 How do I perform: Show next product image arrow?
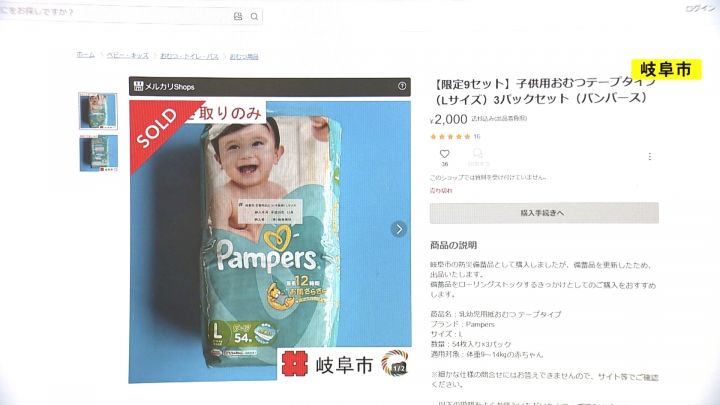[x=399, y=229]
